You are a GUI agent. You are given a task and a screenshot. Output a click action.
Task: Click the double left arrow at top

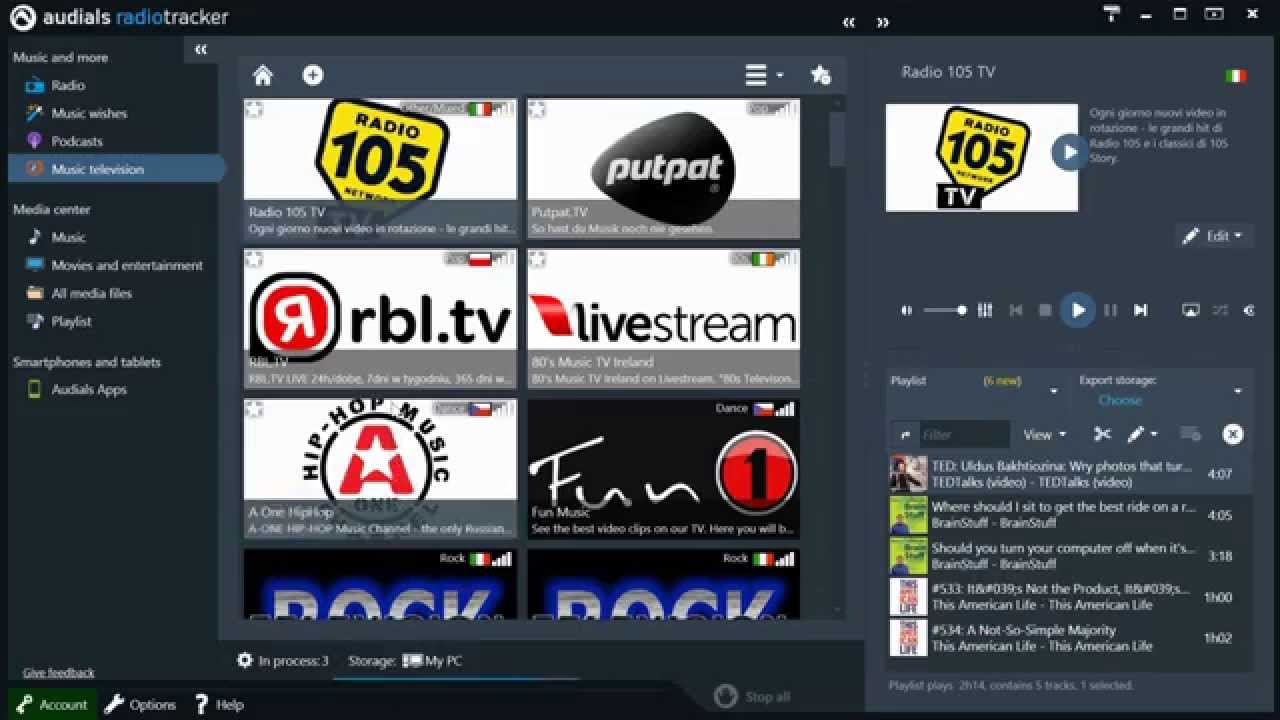point(849,22)
